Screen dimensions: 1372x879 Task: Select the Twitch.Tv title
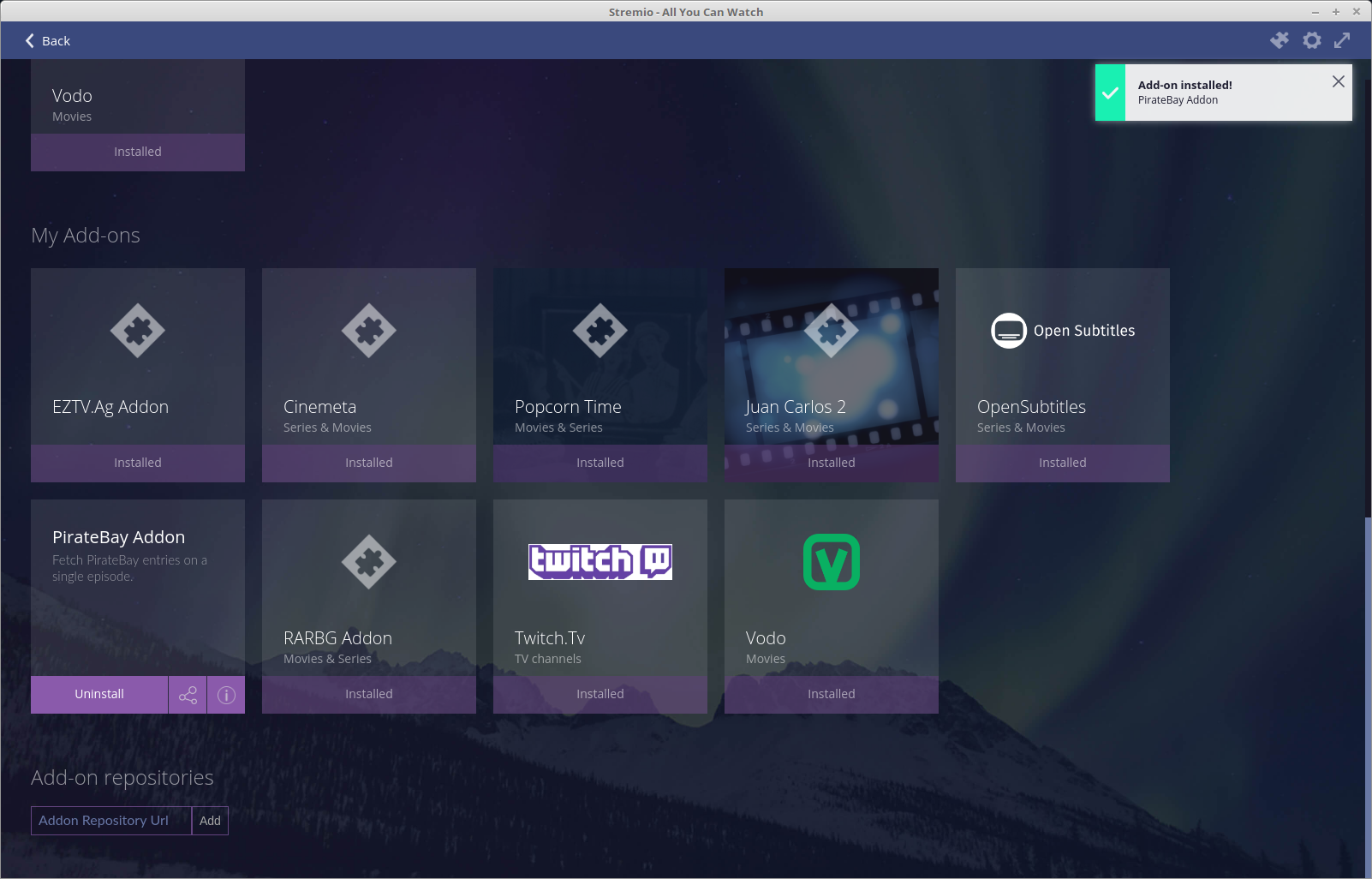click(550, 638)
